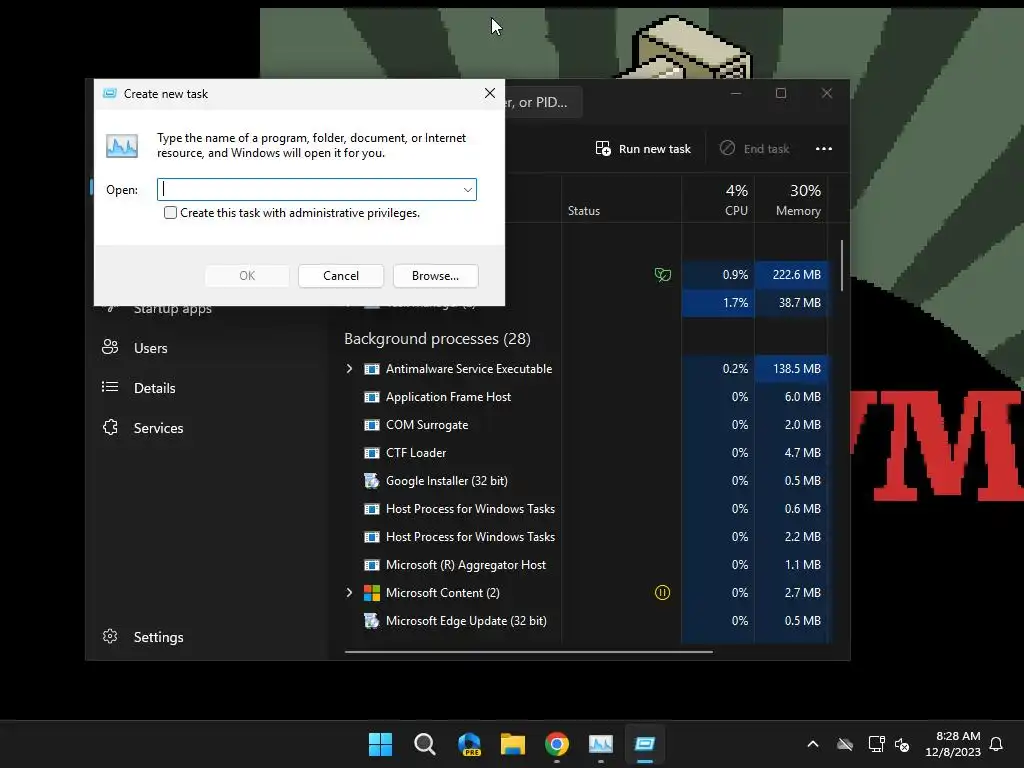The image size is (1024, 768).
Task: Open Details page in sidebar
Action: click(x=155, y=388)
